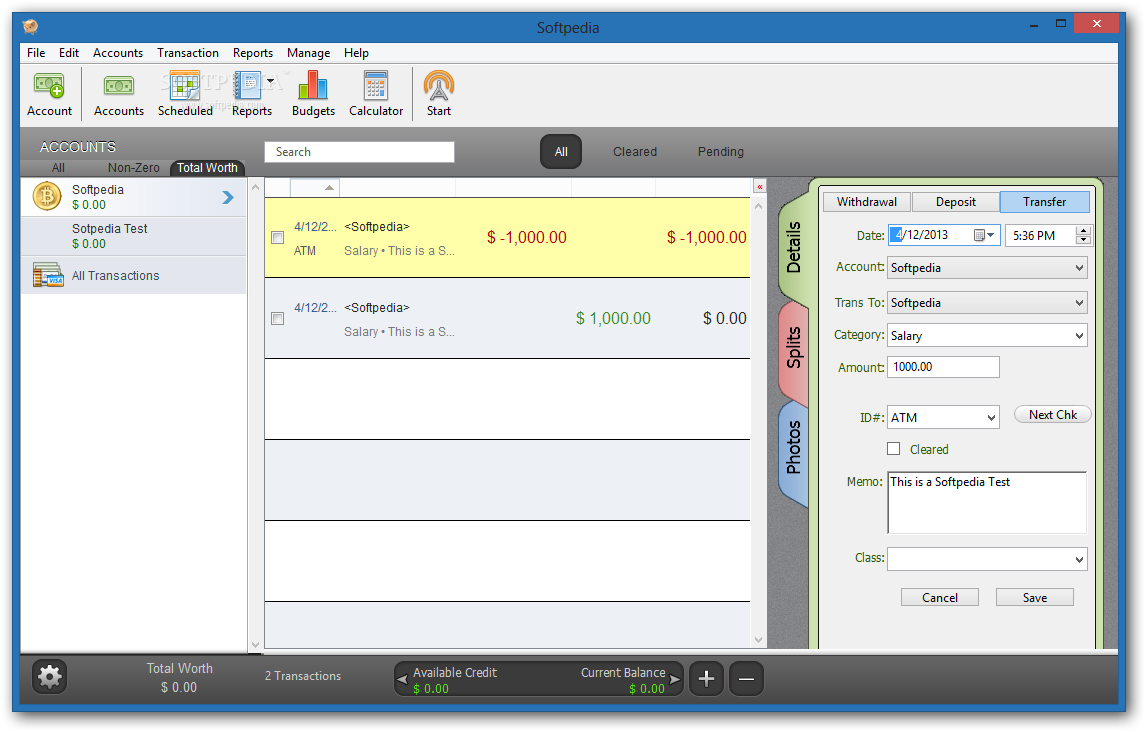Screen dimensions: 1146x732
Task: Switch to the Photos side tab
Action: pyautogui.click(x=794, y=447)
